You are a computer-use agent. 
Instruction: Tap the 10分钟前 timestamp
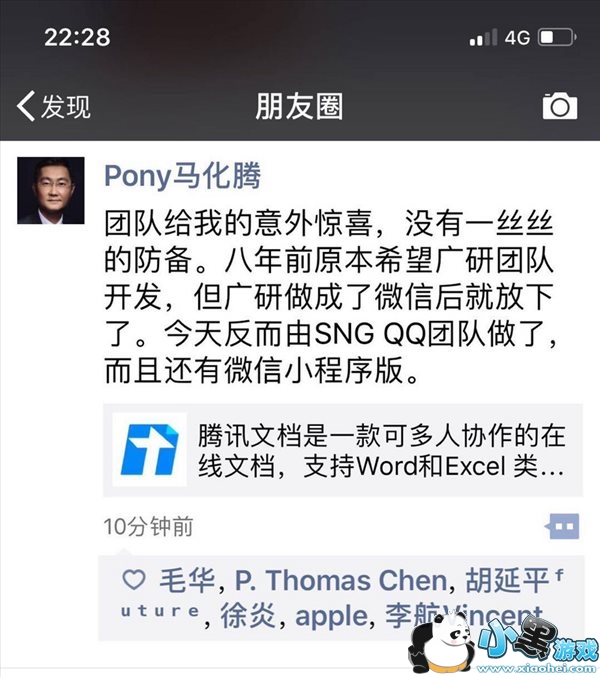tap(148, 526)
